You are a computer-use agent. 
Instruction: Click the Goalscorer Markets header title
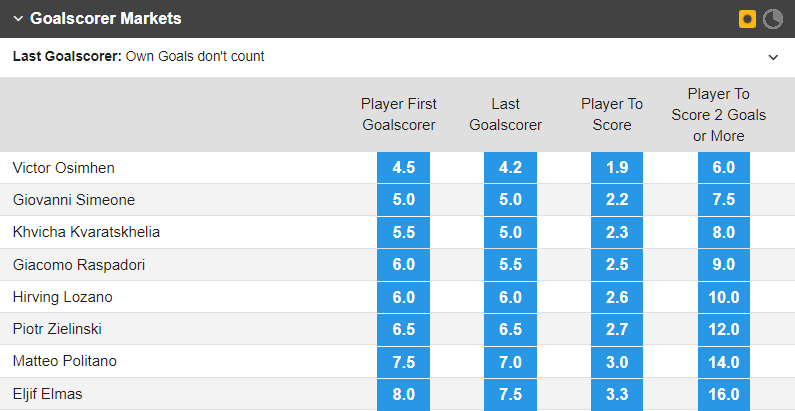click(x=105, y=19)
